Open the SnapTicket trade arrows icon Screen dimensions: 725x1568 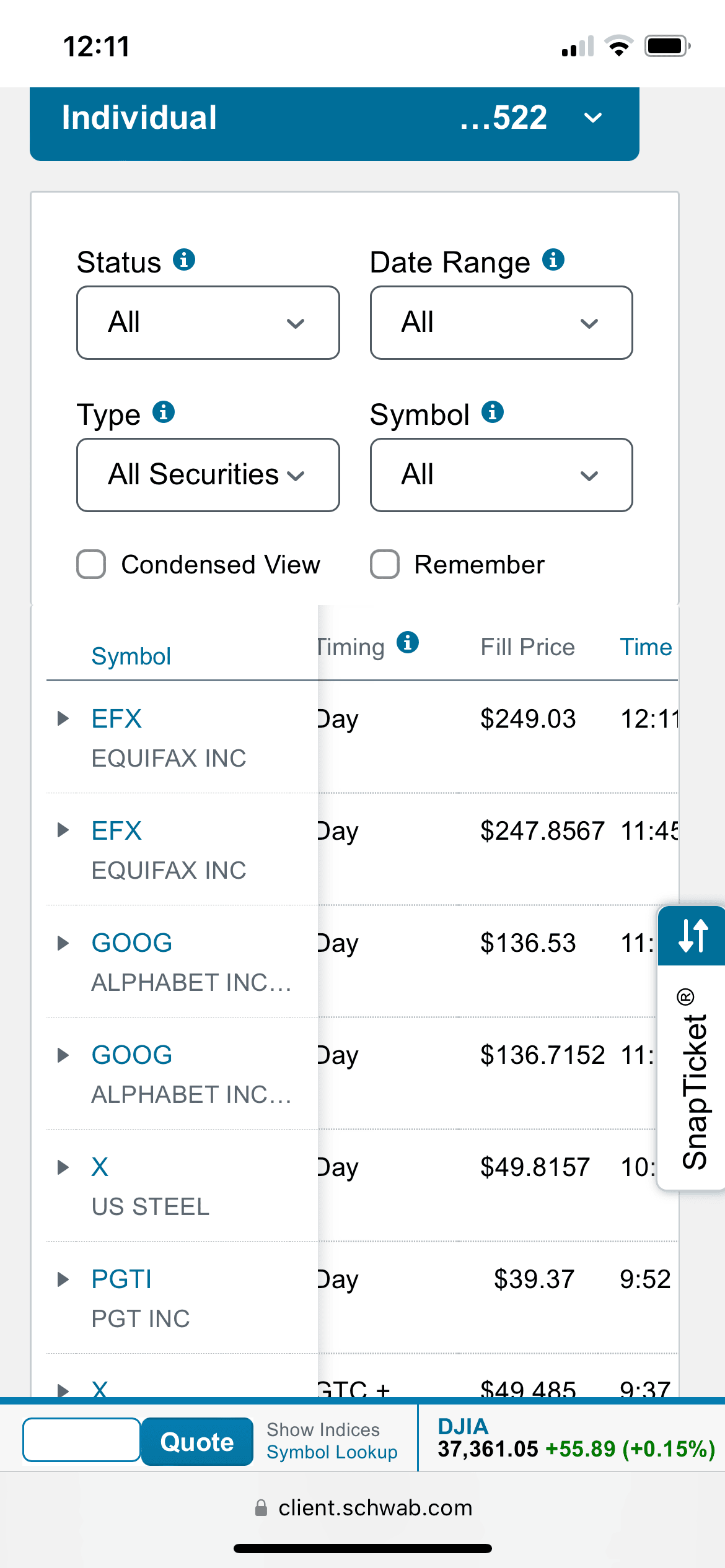[x=692, y=935]
